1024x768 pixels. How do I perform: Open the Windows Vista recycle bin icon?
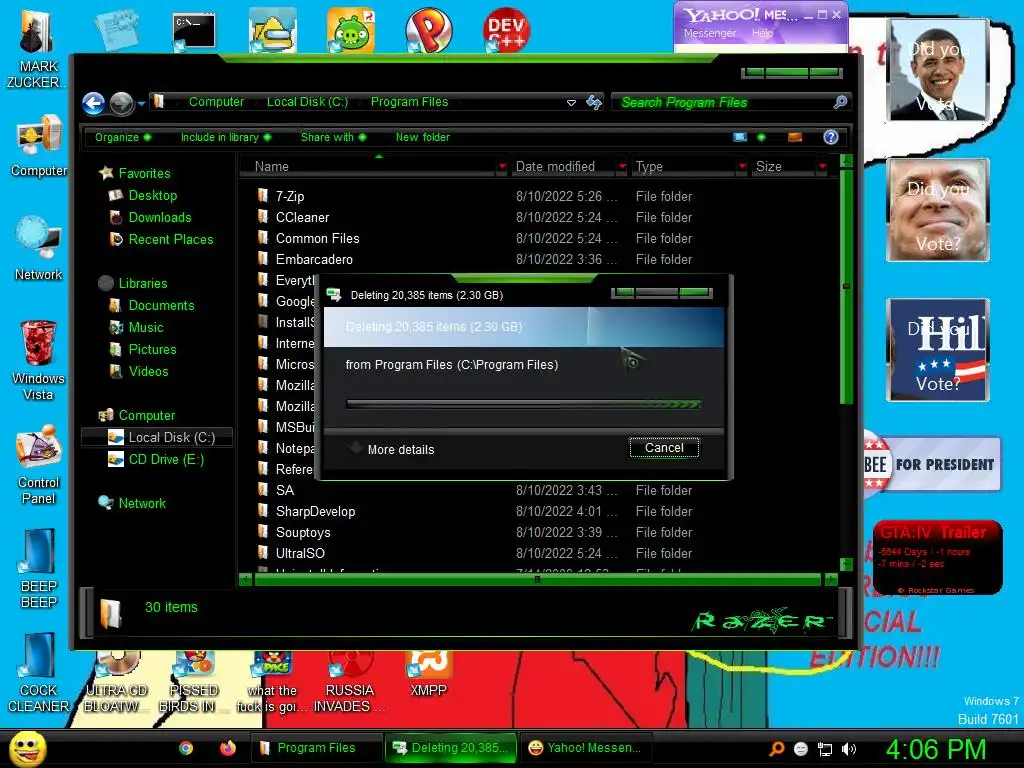click(x=38, y=360)
